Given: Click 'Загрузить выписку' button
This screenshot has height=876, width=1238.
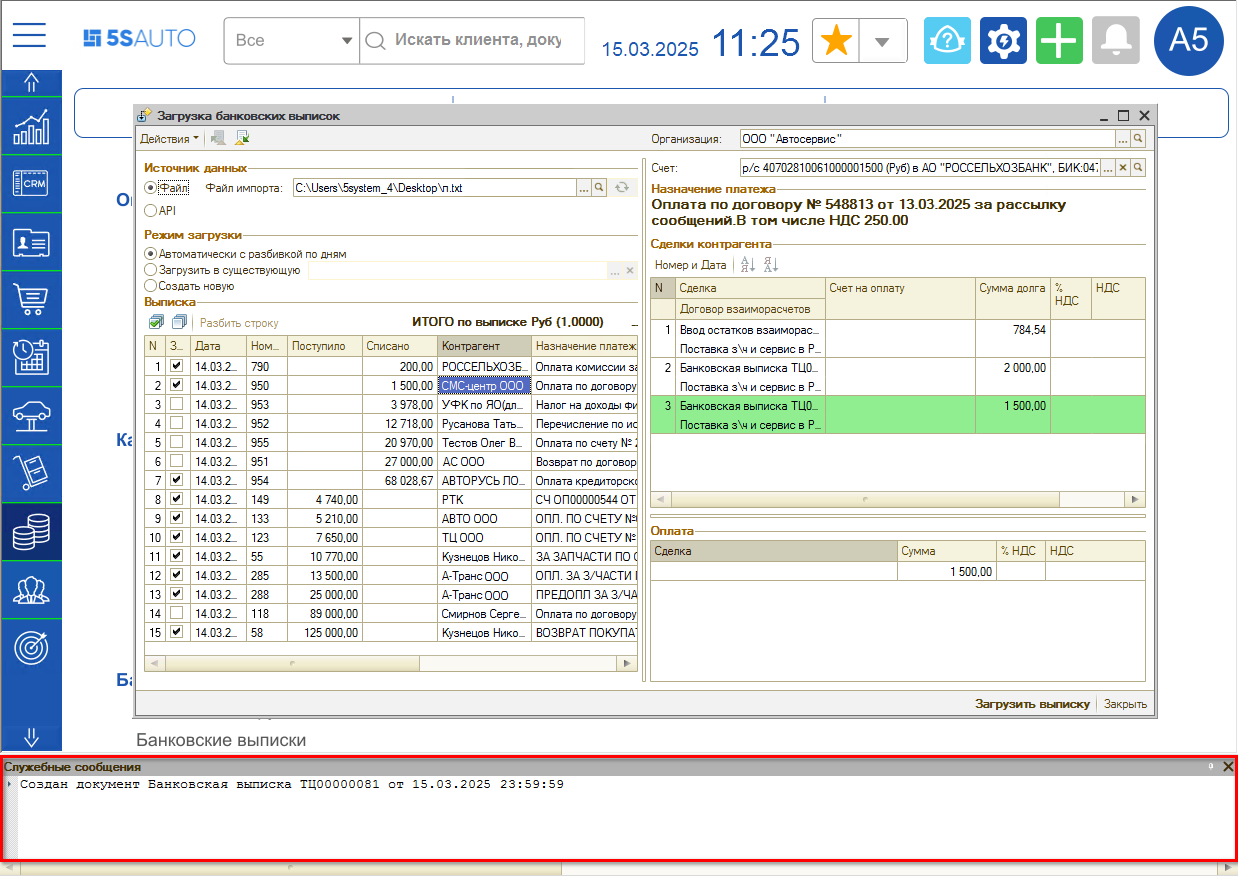Looking at the screenshot, I should [1032, 704].
